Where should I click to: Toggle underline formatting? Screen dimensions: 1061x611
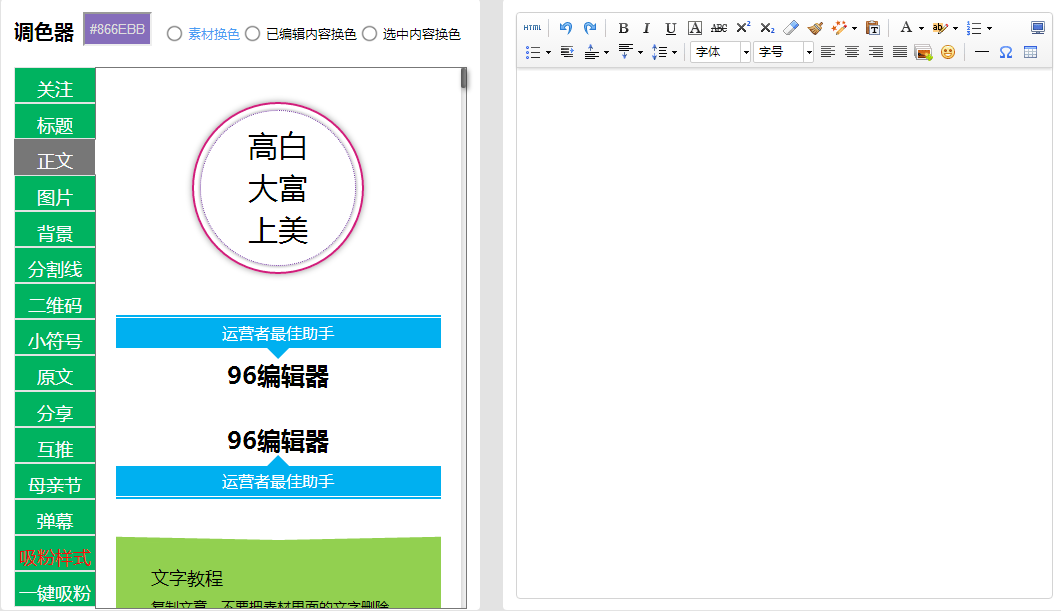click(x=671, y=28)
